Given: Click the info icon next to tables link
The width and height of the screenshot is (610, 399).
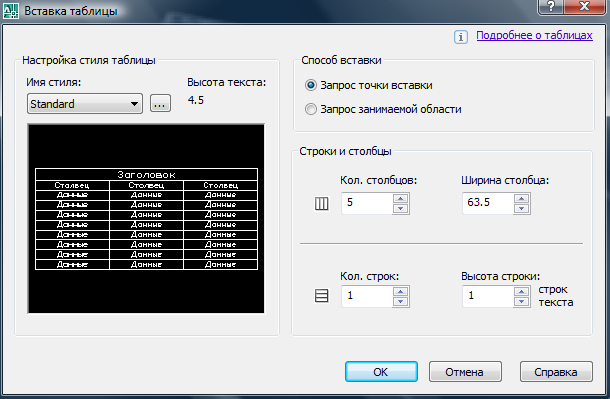Looking at the screenshot, I should point(461,37).
